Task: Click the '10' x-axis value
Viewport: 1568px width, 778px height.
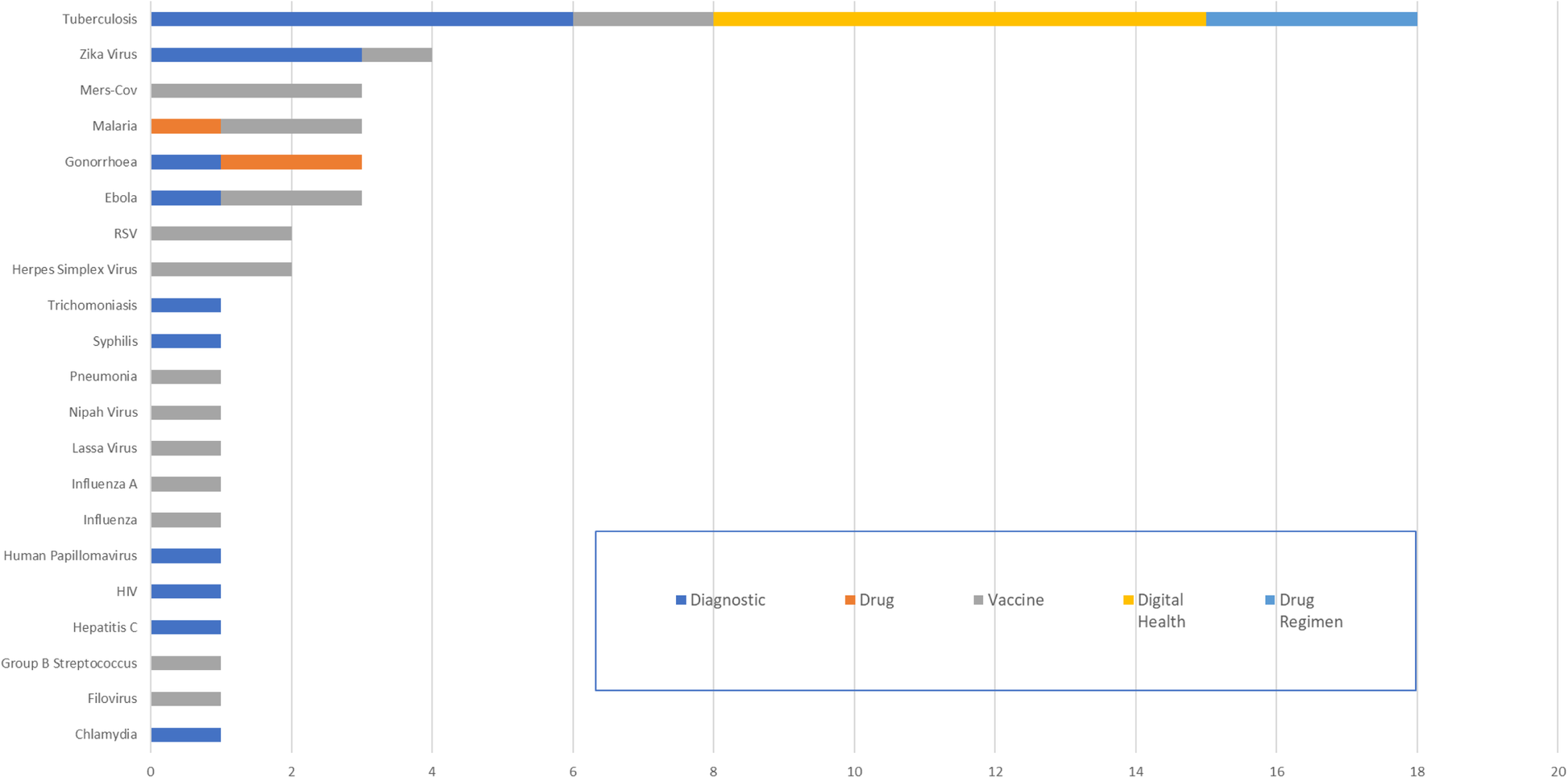Action: (854, 772)
